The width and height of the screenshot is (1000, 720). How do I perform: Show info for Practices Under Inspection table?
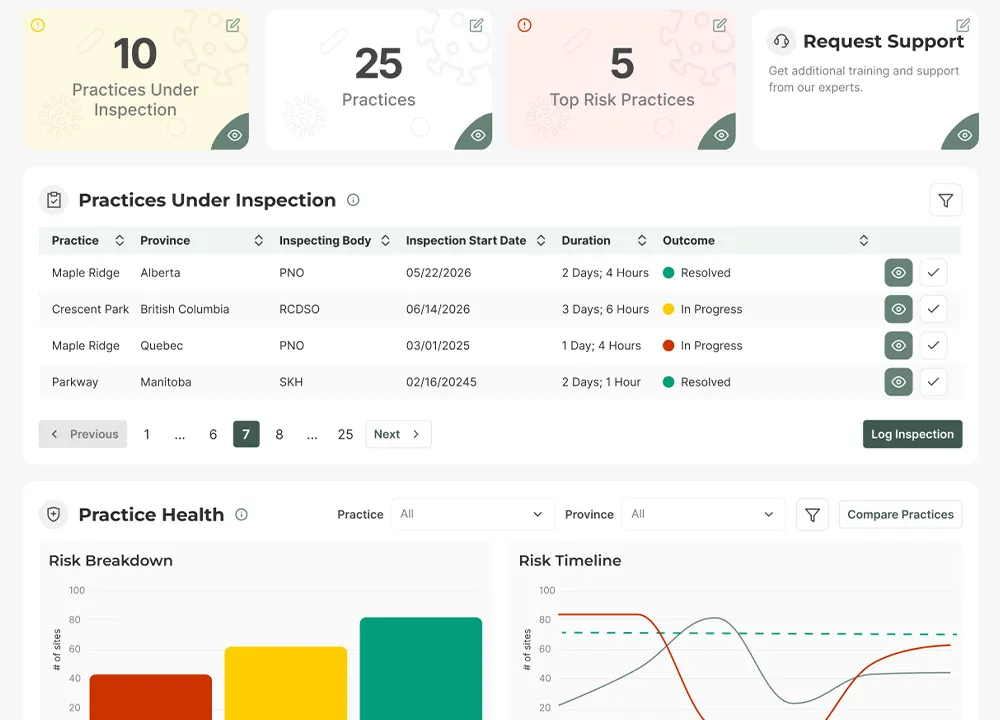[353, 200]
